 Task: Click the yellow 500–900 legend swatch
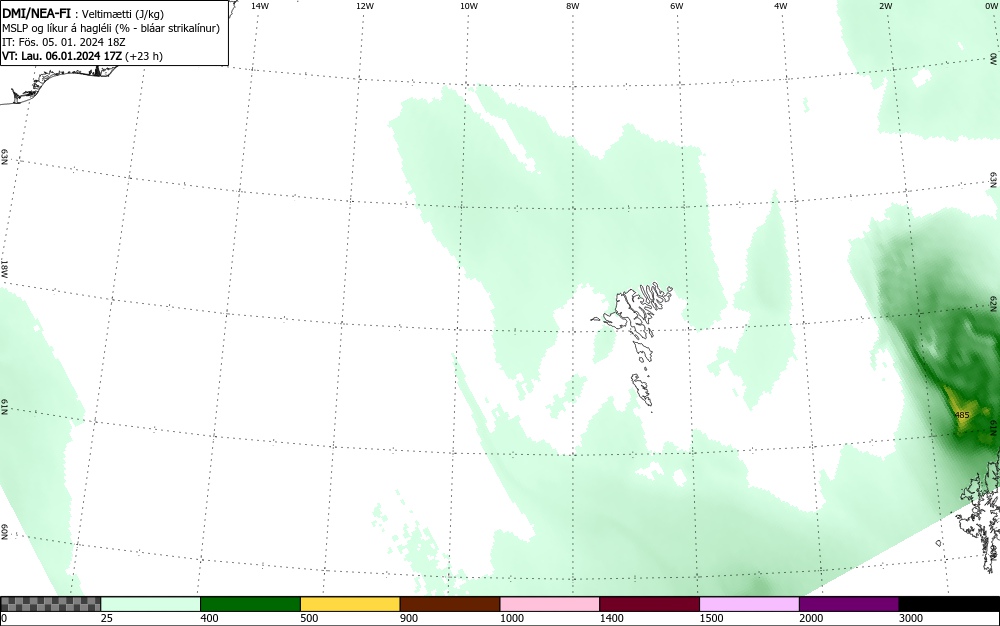tap(350, 604)
